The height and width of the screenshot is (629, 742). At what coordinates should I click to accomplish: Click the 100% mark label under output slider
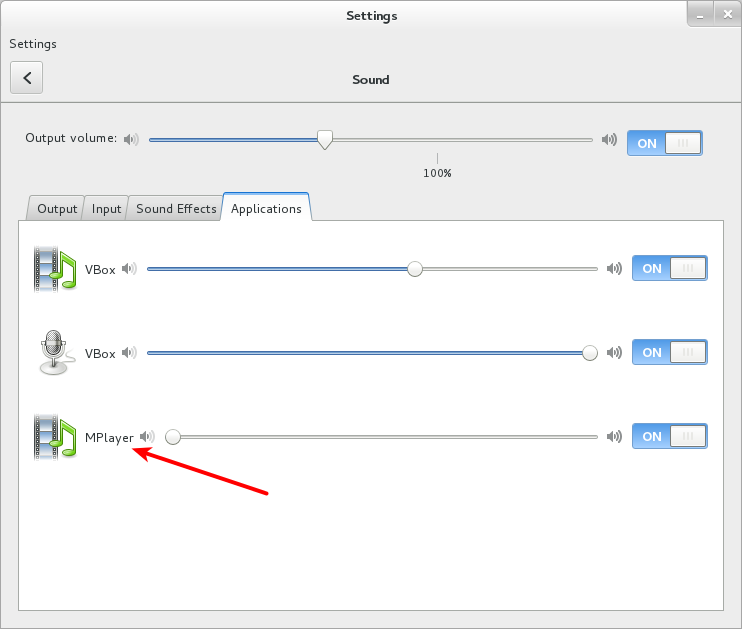(437, 173)
